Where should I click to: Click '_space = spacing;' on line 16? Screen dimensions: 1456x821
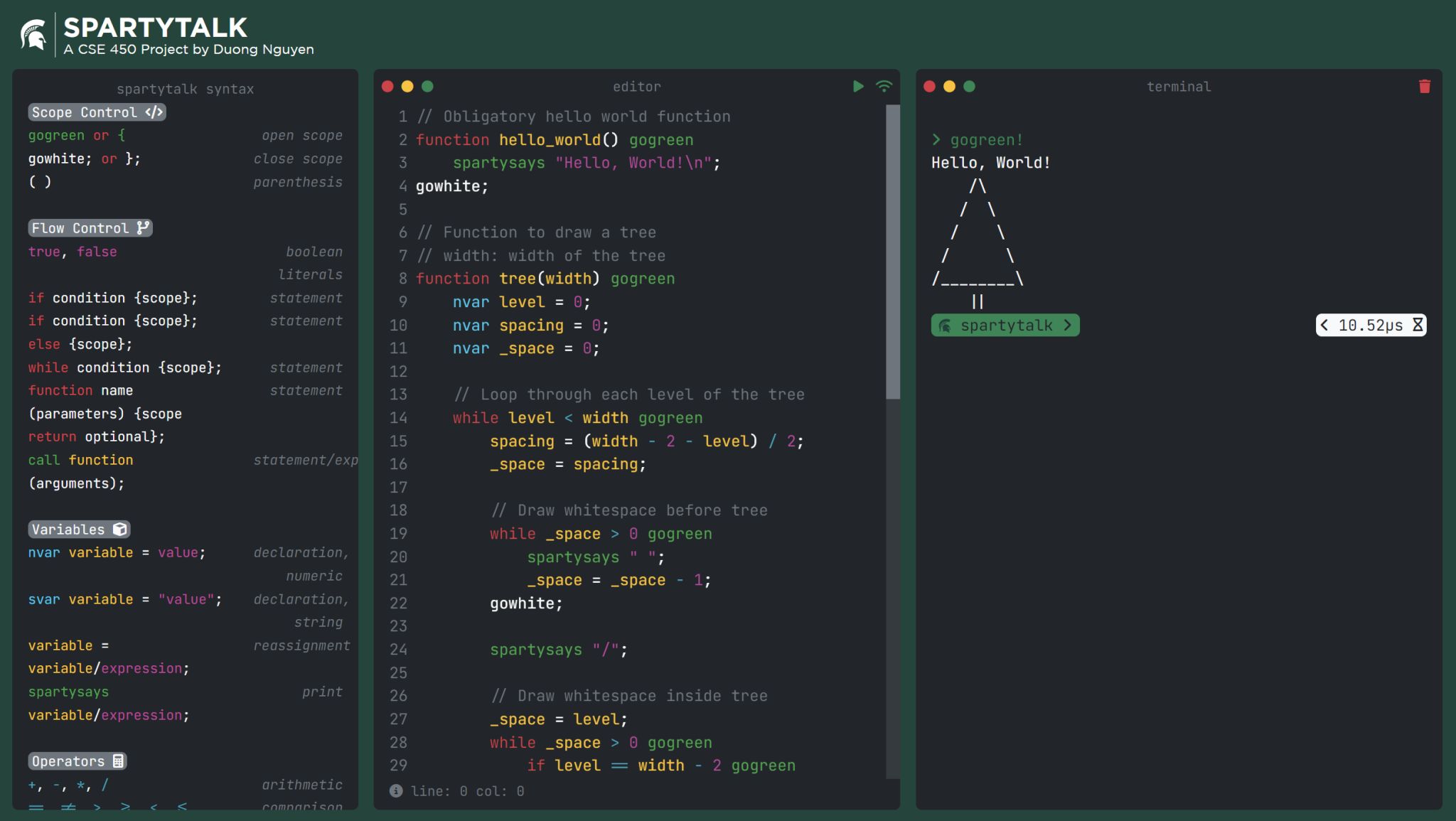pos(568,464)
